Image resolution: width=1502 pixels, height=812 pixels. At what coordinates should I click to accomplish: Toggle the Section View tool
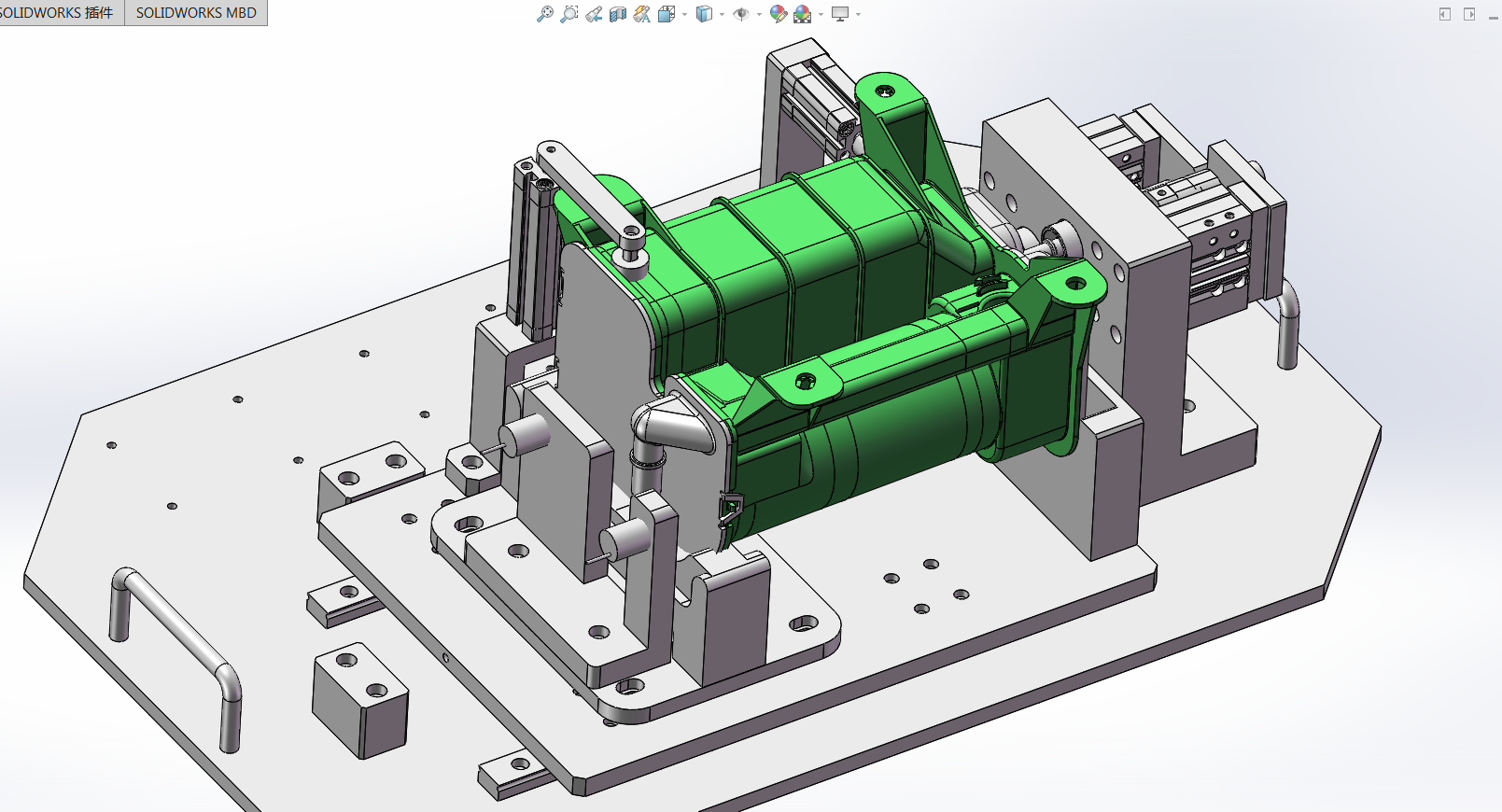point(618,14)
